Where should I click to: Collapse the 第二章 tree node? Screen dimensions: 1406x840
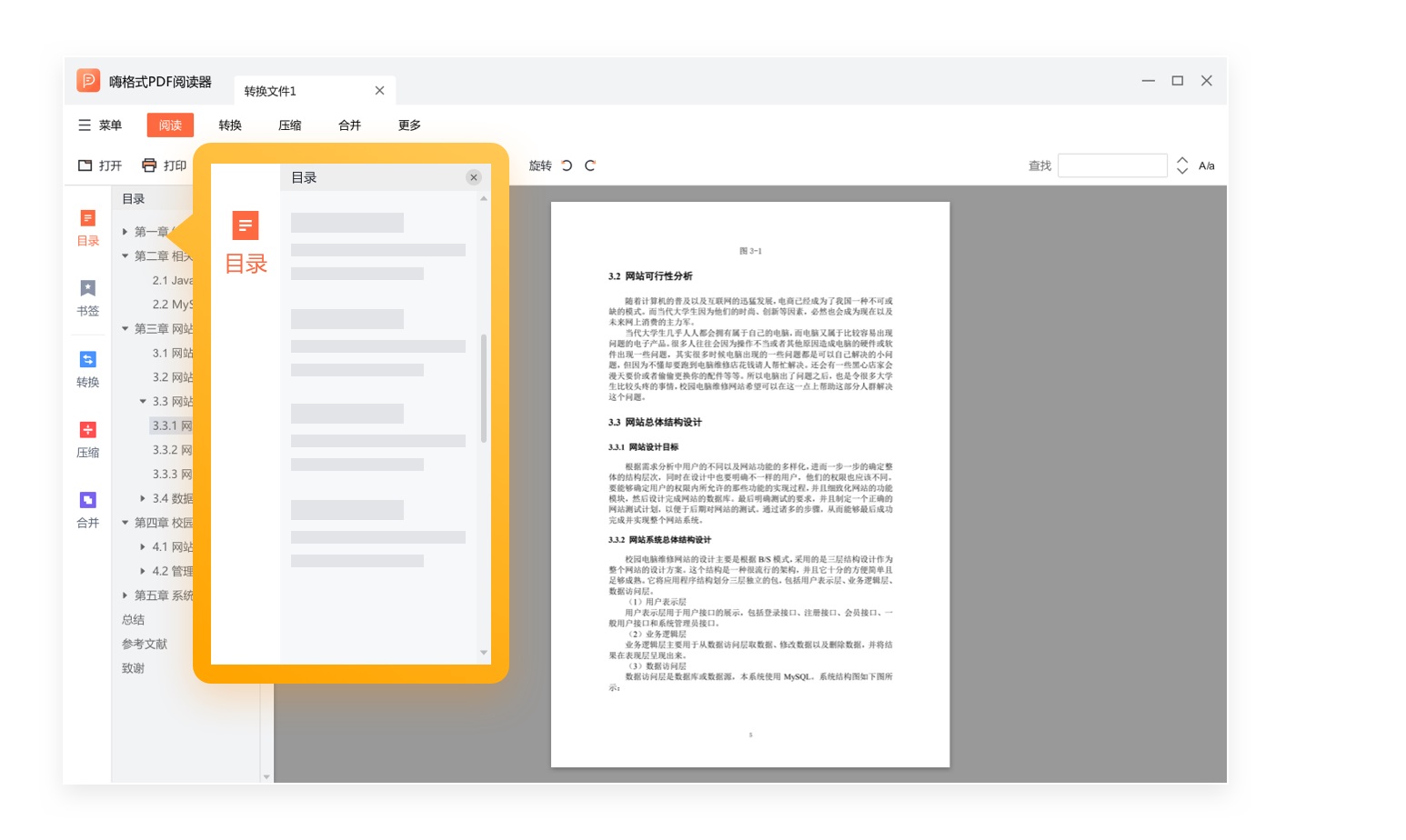(126, 256)
